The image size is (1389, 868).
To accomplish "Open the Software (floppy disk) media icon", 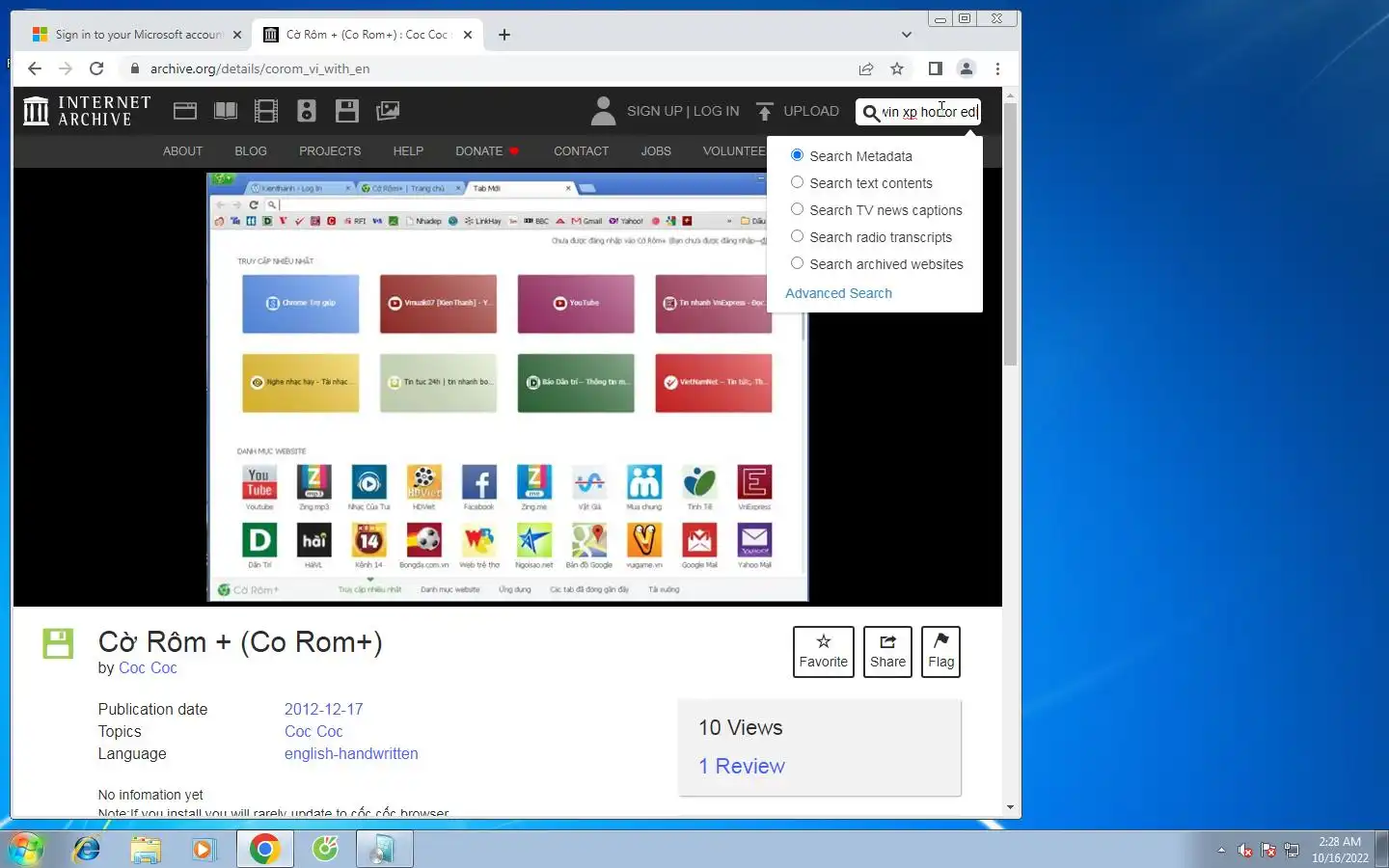I will 347,111.
